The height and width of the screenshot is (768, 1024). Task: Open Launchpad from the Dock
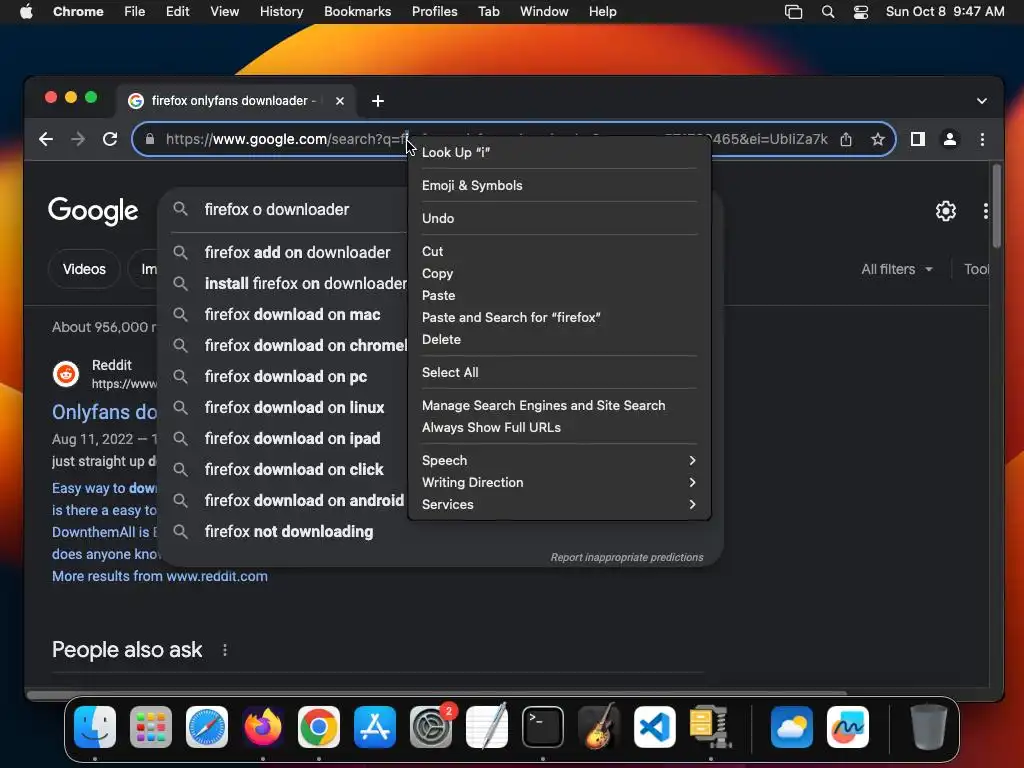click(x=151, y=727)
